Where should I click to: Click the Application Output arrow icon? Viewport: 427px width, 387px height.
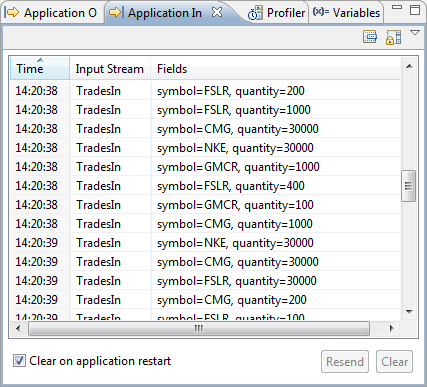[13, 13]
